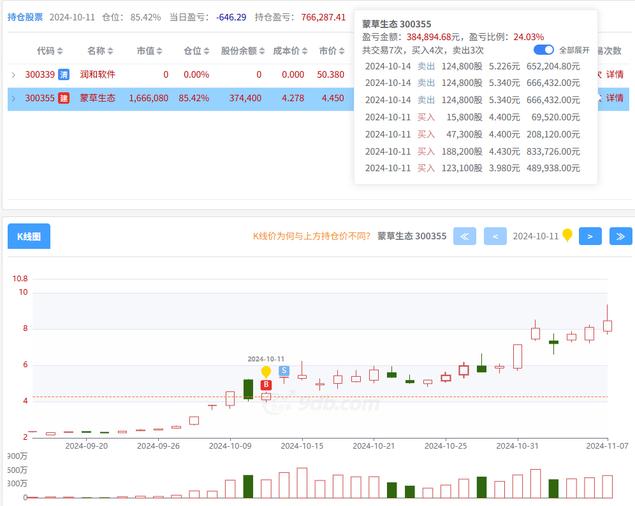The height and width of the screenshot is (506, 635).
Task: Click the 建 badge next to 300355
Action: click(63, 98)
